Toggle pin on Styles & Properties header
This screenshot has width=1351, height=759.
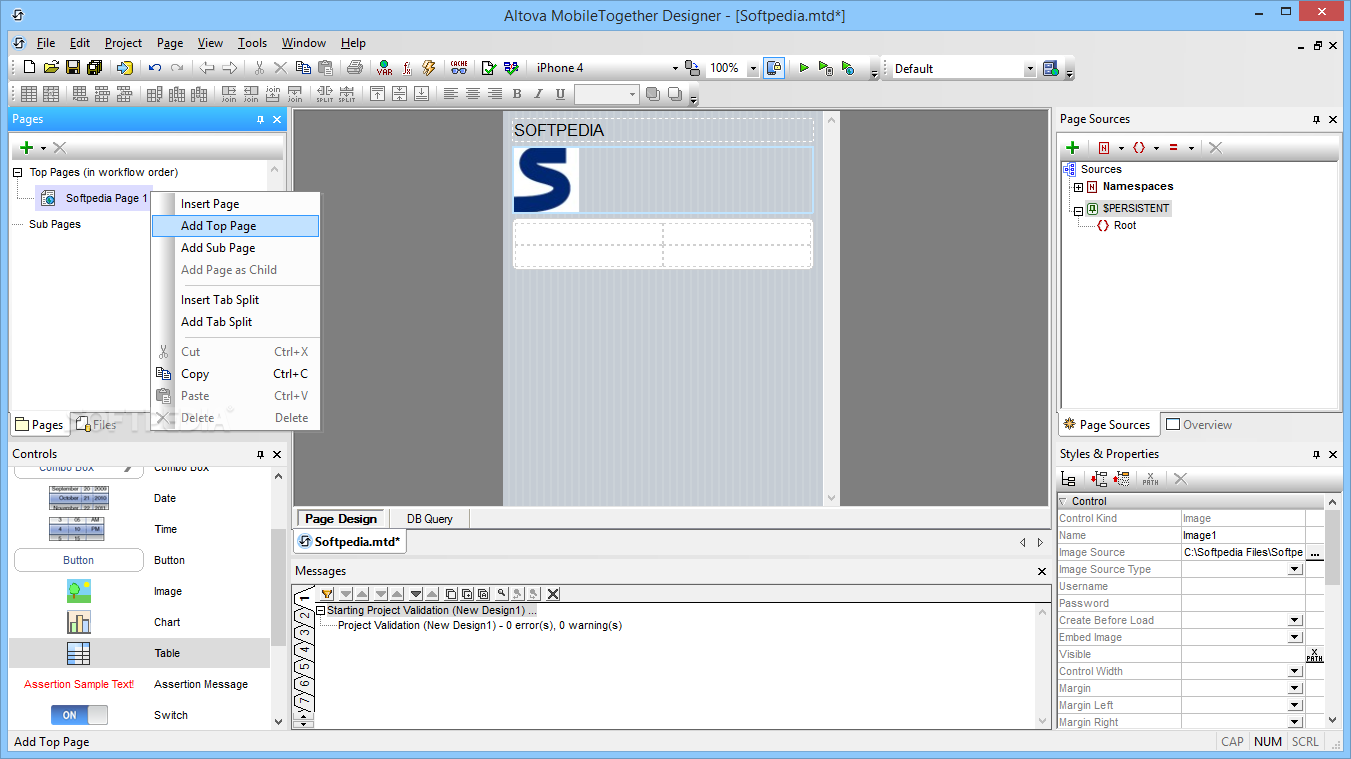[1317, 454]
